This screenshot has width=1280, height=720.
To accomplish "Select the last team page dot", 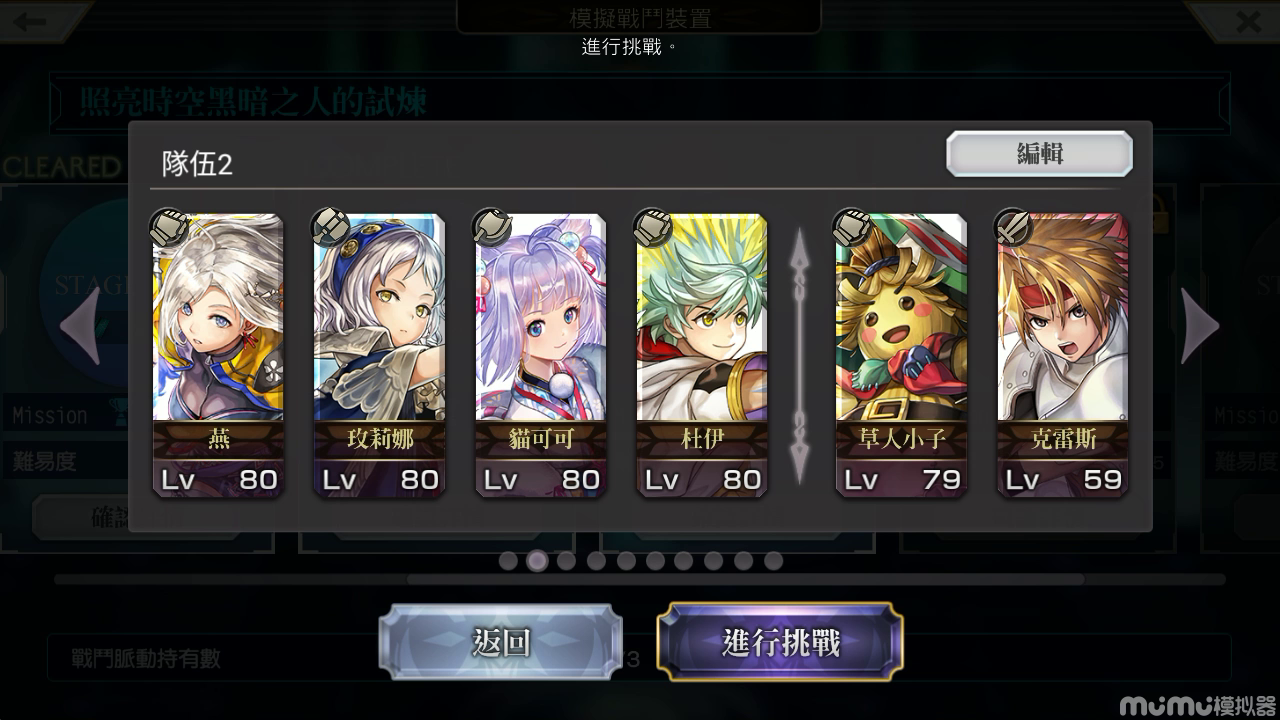I will coord(773,561).
